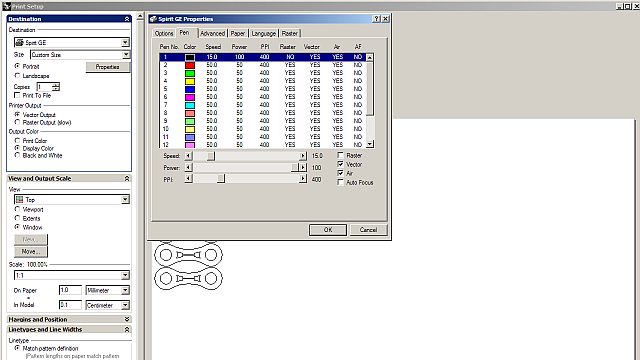Switch to the Options tab

[x=164, y=33]
